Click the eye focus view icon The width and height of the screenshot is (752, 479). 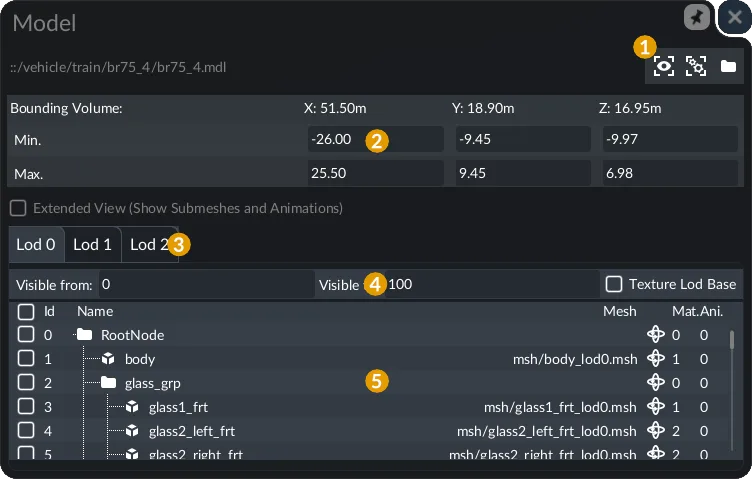tap(664, 66)
